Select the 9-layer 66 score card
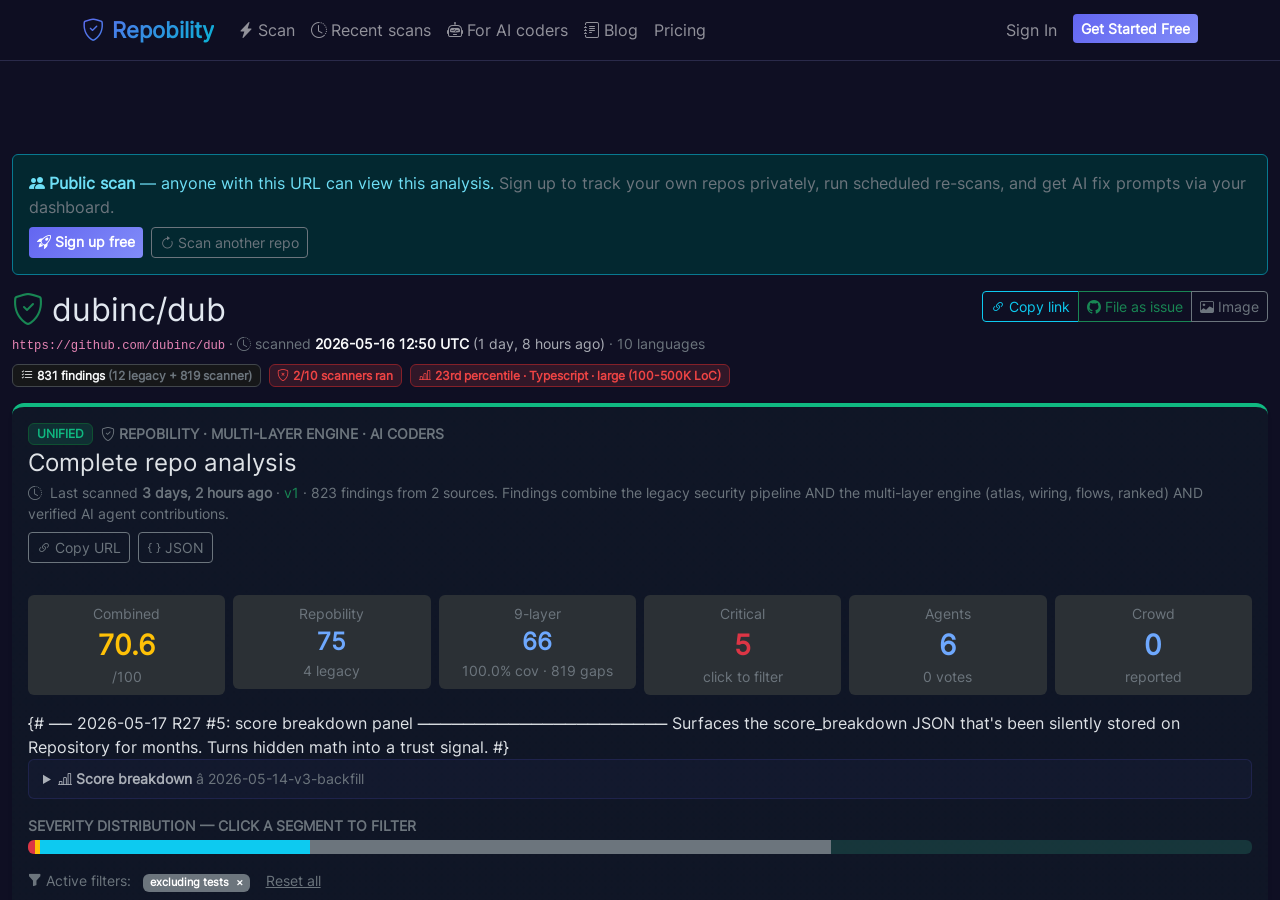The width and height of the screenshot is (1280, 900). [537, 642]
